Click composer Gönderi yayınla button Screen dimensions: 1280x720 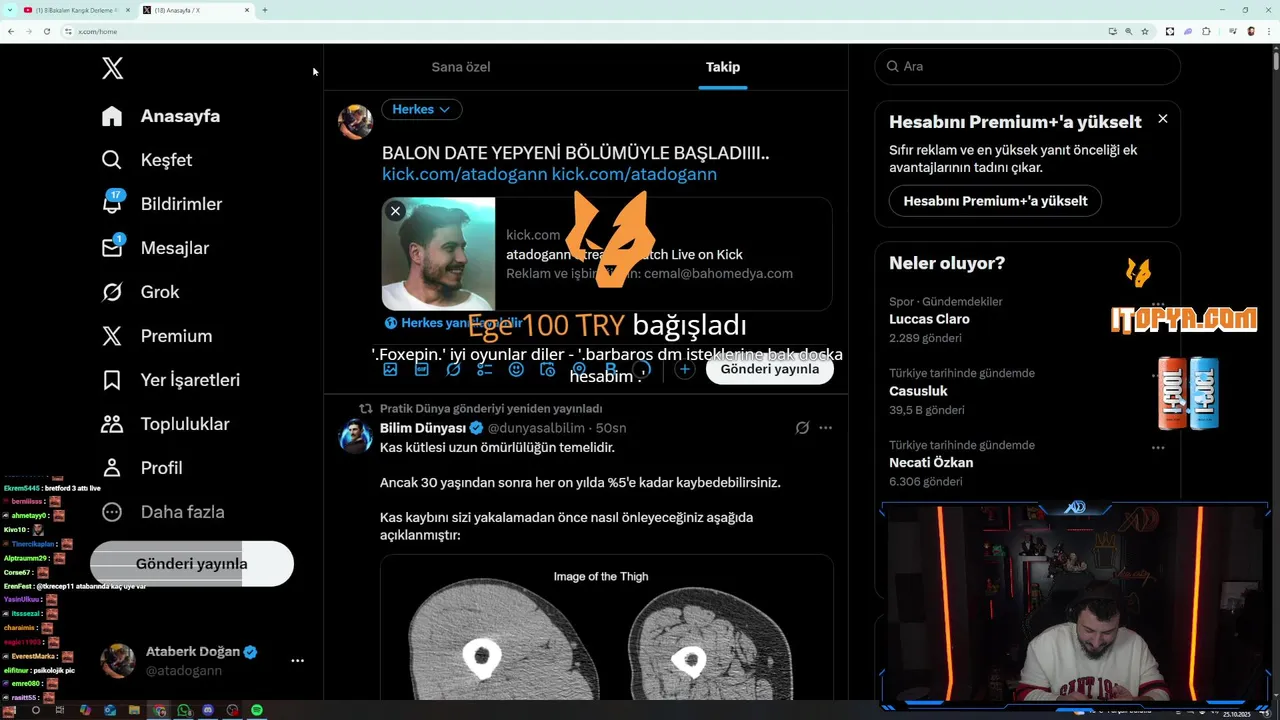pyautogui.click(x=770, y=369)
